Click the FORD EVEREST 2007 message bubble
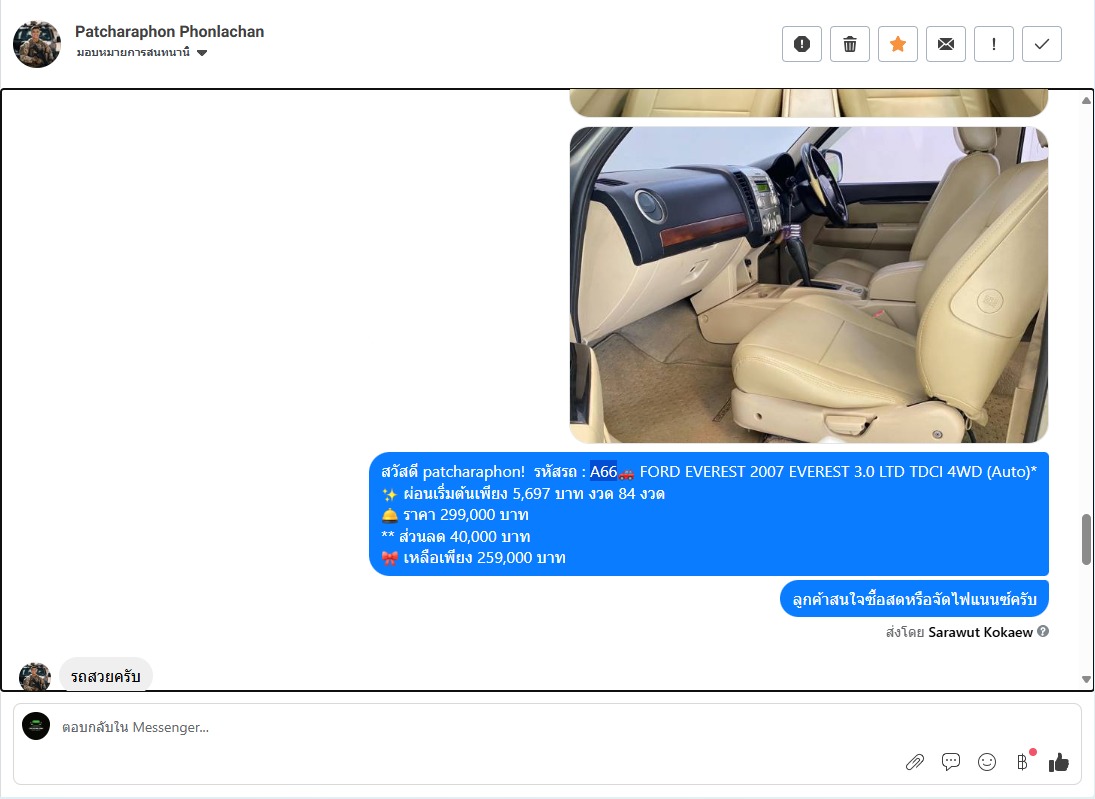Screen dimensions: 1095x799 [x=709, y=514]
